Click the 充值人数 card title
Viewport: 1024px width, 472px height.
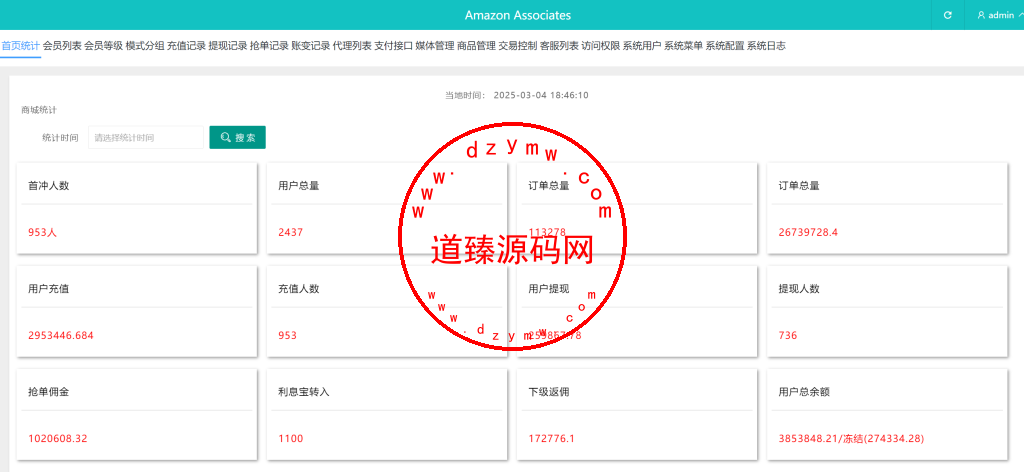click(x=298, y=289)
